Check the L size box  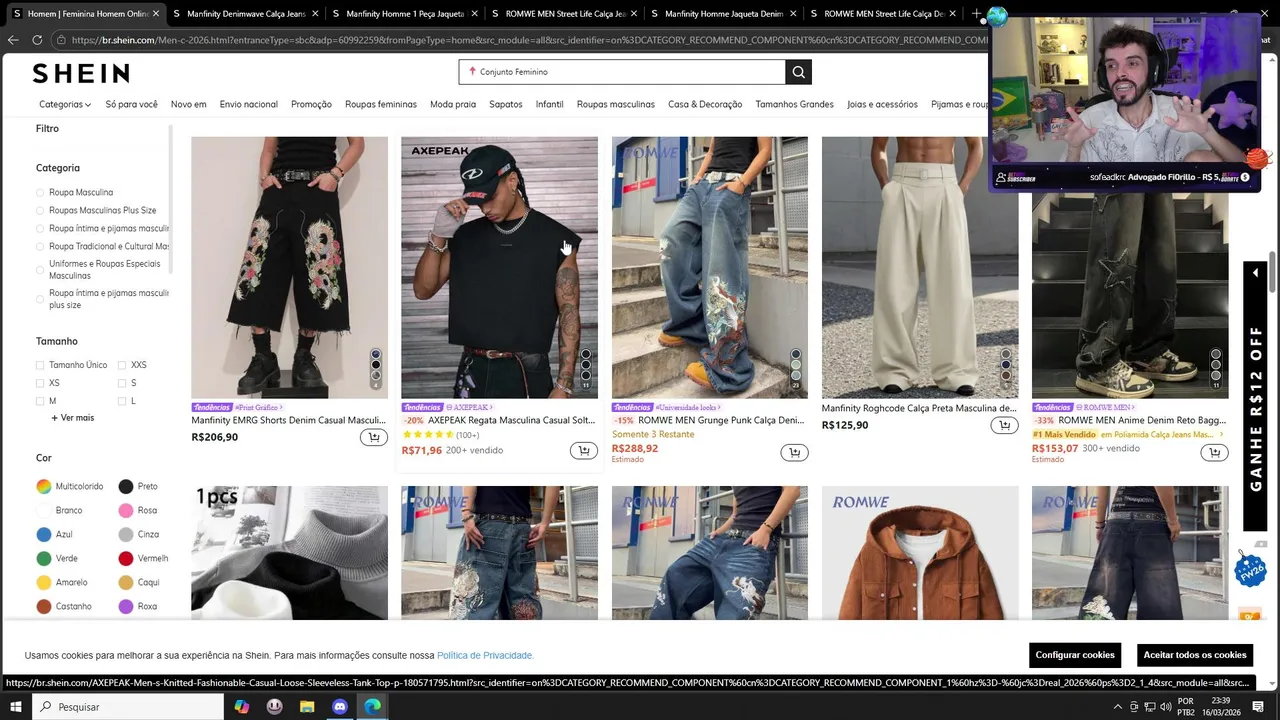click(122, 401)
